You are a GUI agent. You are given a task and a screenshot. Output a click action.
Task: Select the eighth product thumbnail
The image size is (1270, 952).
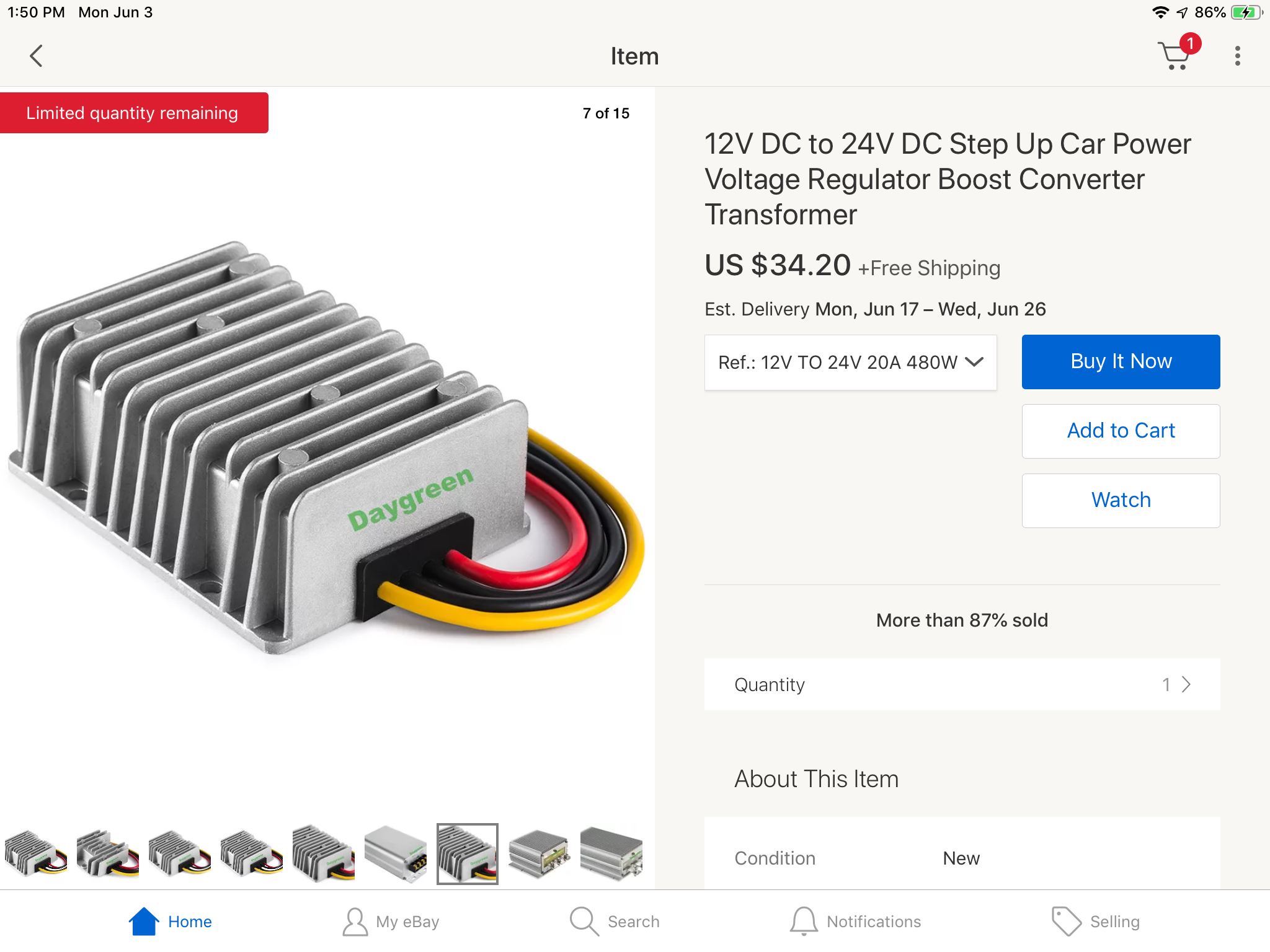click(x=540, y=854)
